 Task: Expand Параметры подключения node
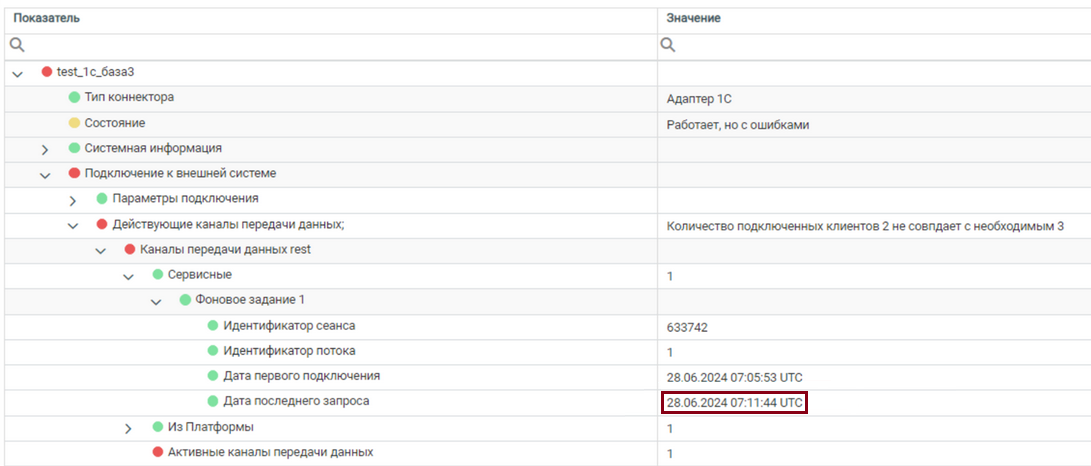[73, 200]
